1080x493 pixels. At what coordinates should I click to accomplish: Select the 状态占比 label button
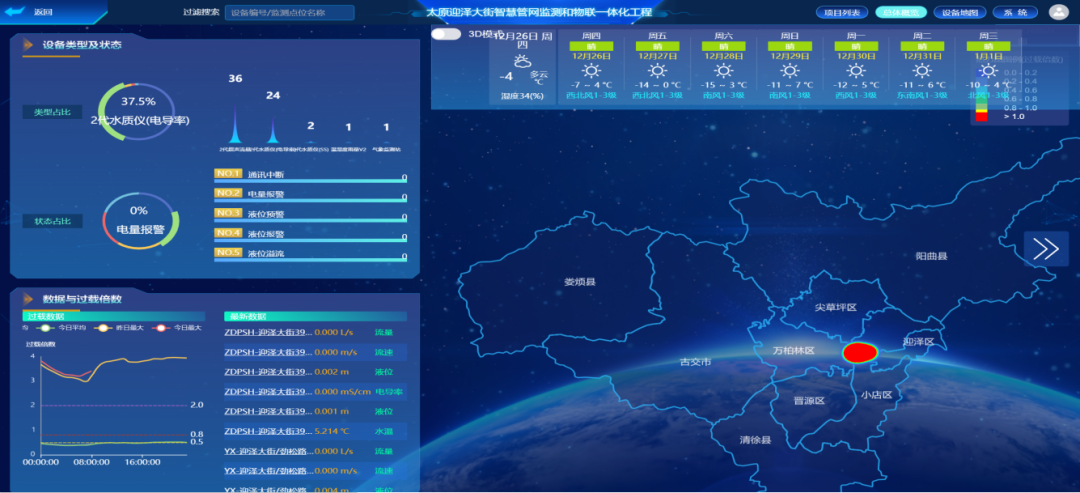tap(52, 221)
